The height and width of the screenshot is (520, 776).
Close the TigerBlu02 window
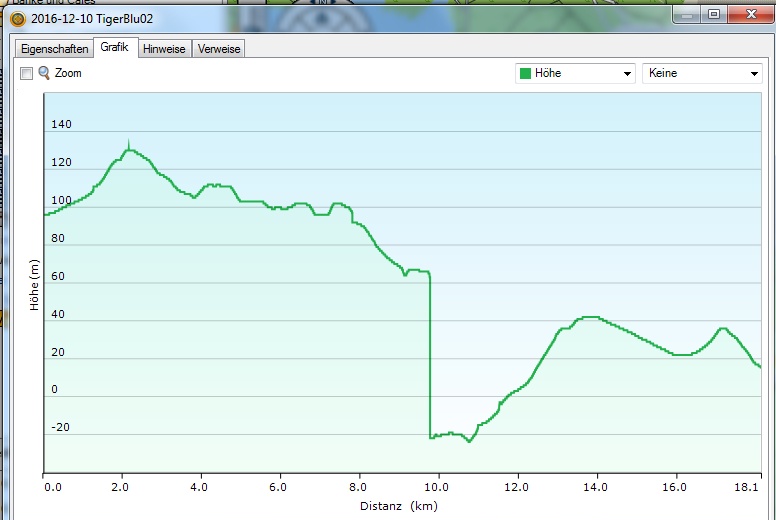click(748, 14)
